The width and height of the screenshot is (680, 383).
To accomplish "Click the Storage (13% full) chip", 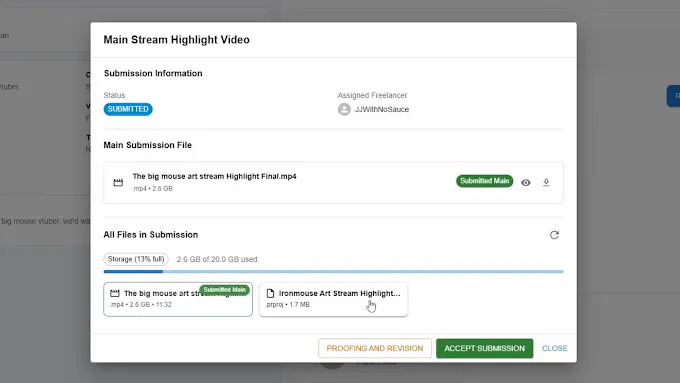I will pos(136,259).
